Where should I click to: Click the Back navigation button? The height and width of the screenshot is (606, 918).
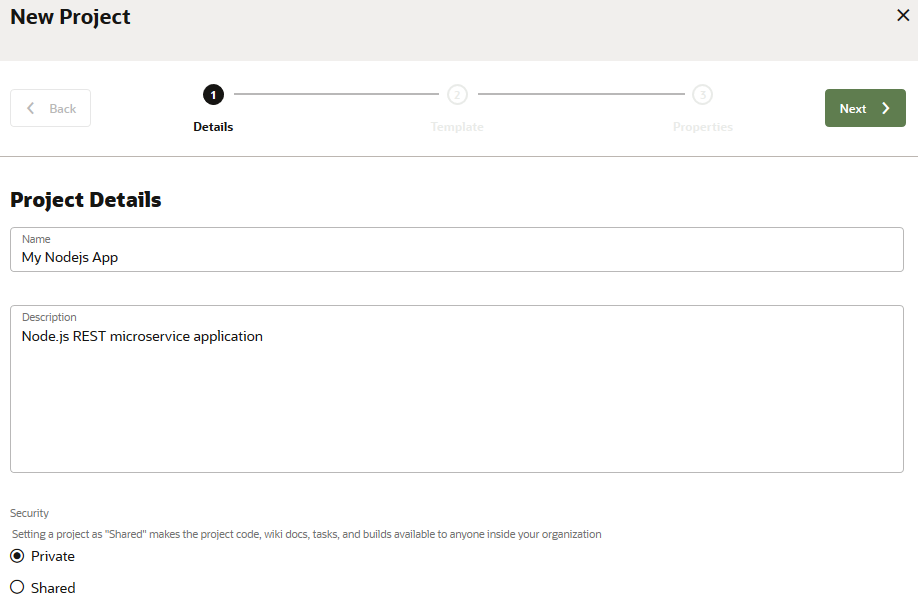tap(50, 108)
